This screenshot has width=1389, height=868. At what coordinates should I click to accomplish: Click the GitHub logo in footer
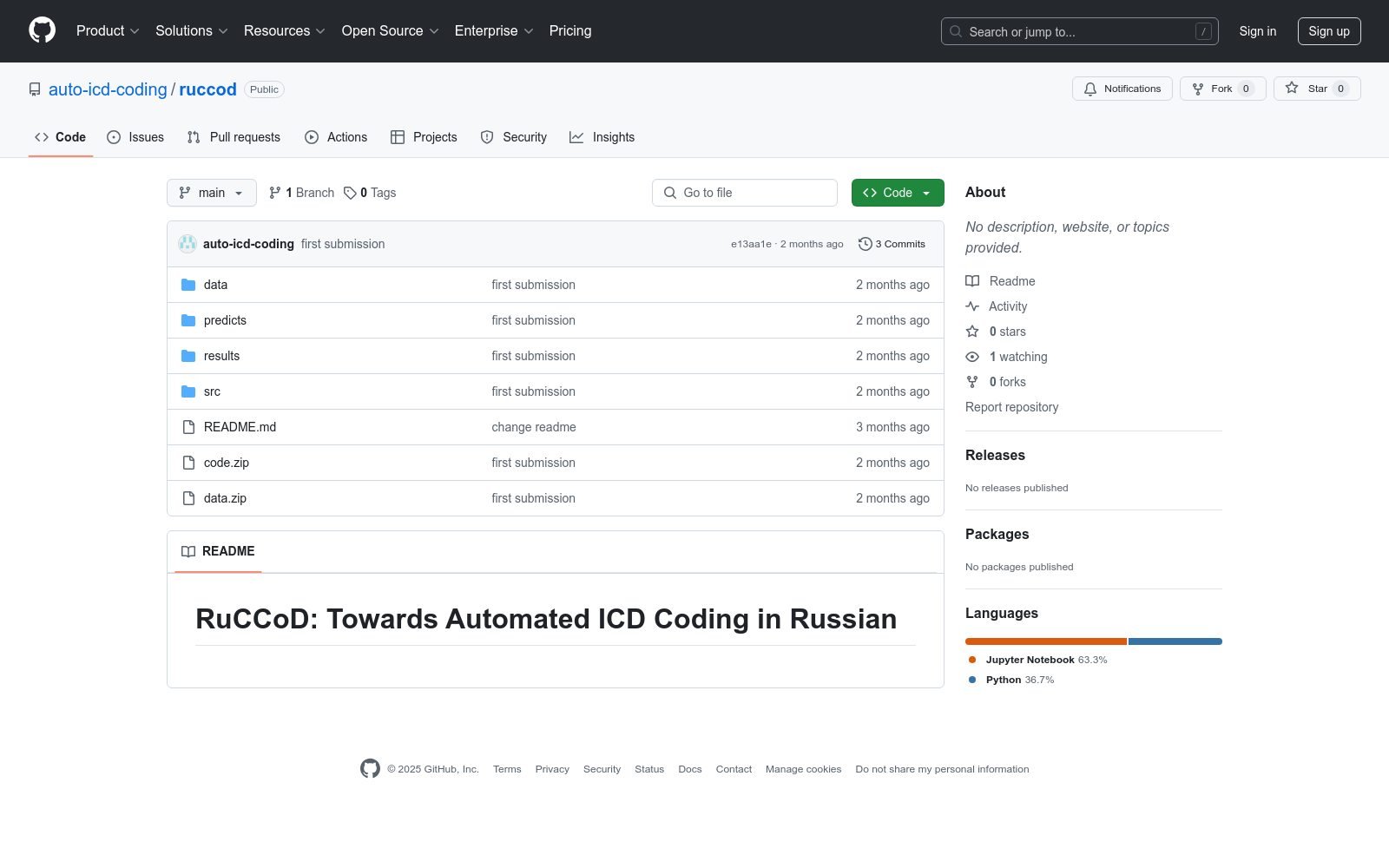coord(370,768)
